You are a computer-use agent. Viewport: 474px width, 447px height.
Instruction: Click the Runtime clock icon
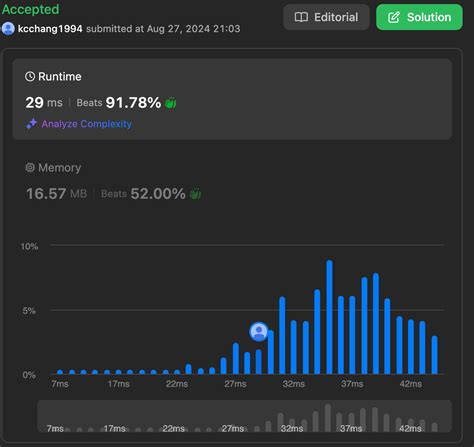tap(30, 76)
